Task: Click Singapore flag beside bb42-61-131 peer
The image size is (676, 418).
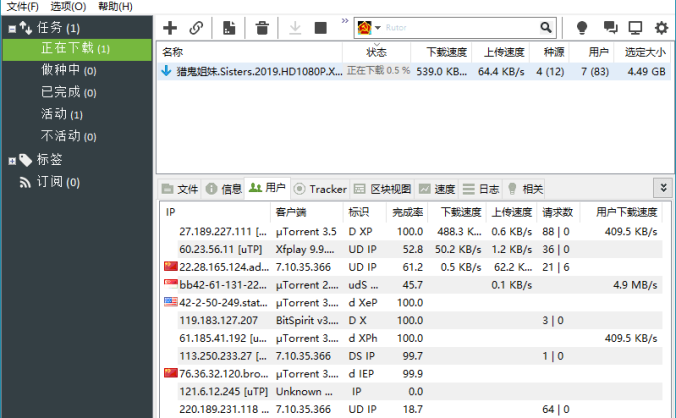Action: coord(171,284)
